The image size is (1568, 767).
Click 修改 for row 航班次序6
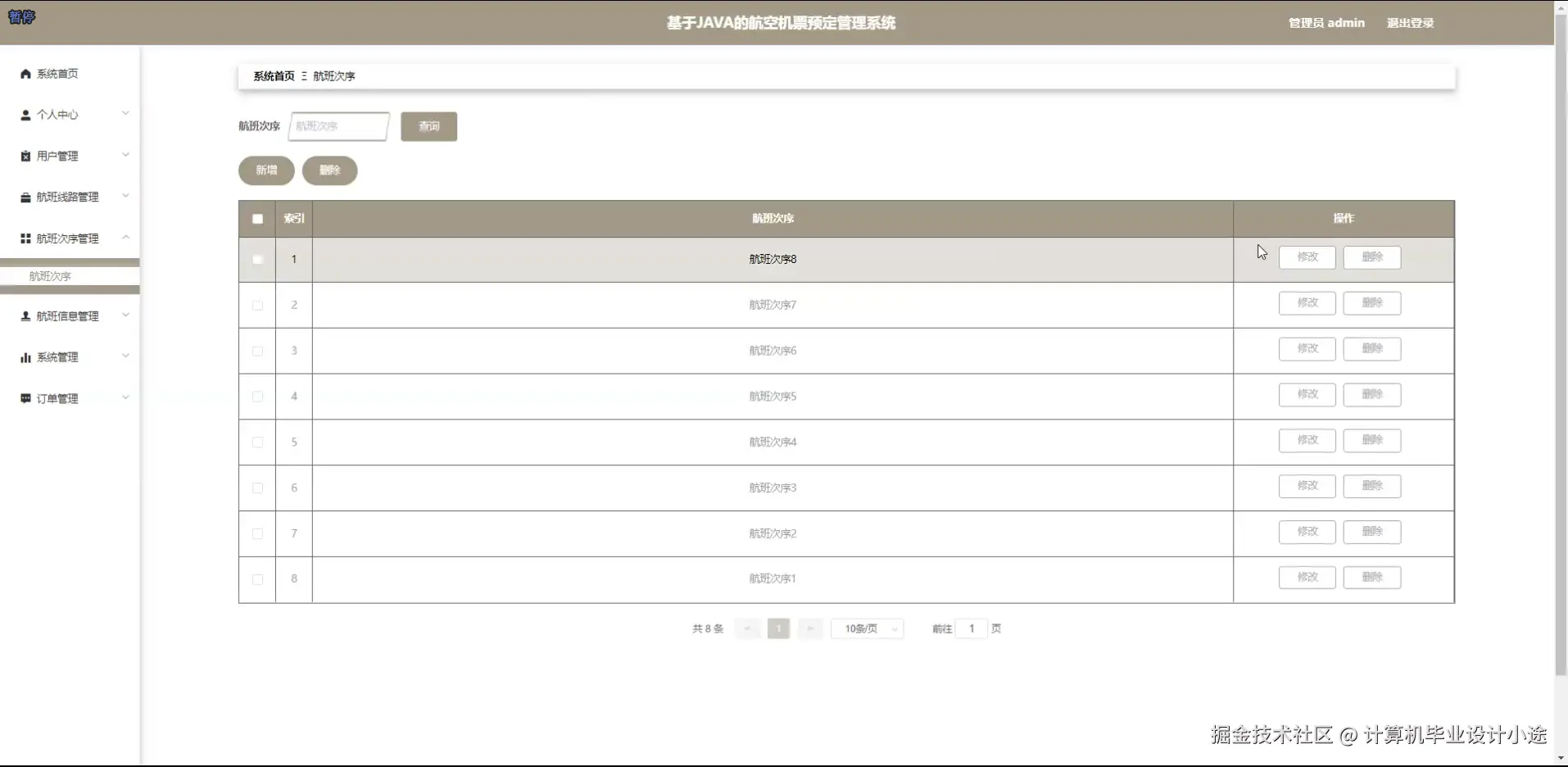click(x=1307, y=349)
